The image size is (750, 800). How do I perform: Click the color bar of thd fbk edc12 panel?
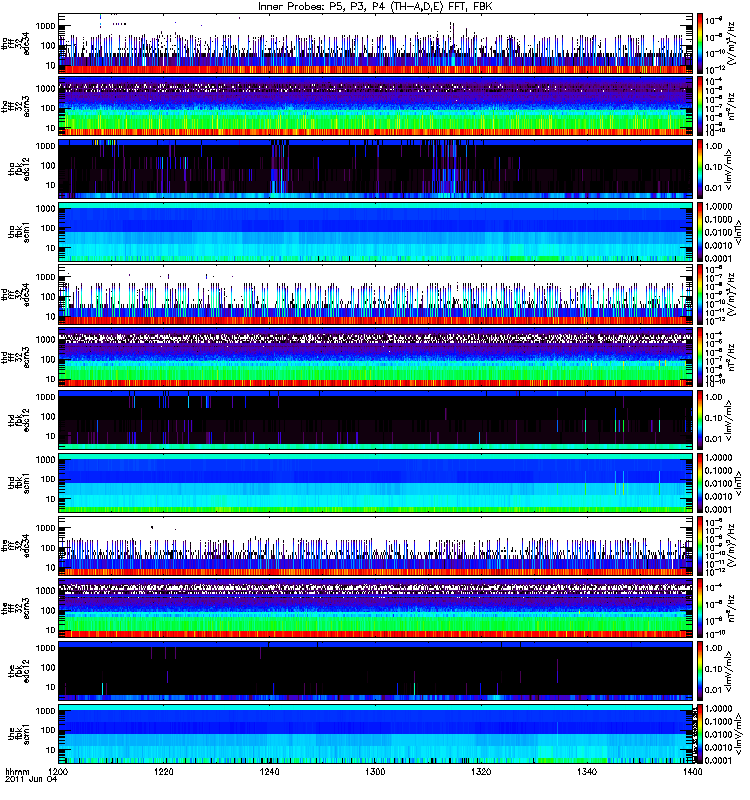(x=700, y=420)
